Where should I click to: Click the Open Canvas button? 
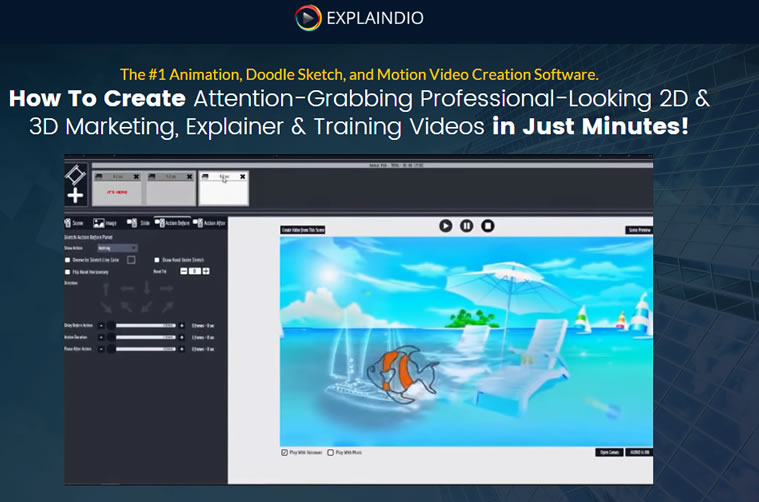click(609, 452)
